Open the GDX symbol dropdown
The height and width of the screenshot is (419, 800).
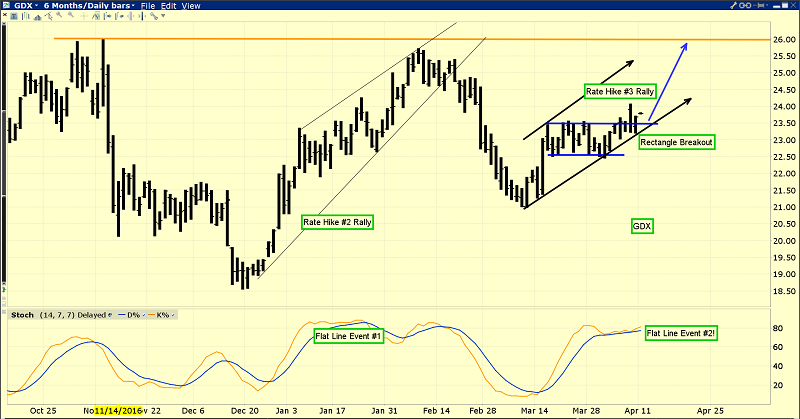pyautogui.click(x=26, y=6)
